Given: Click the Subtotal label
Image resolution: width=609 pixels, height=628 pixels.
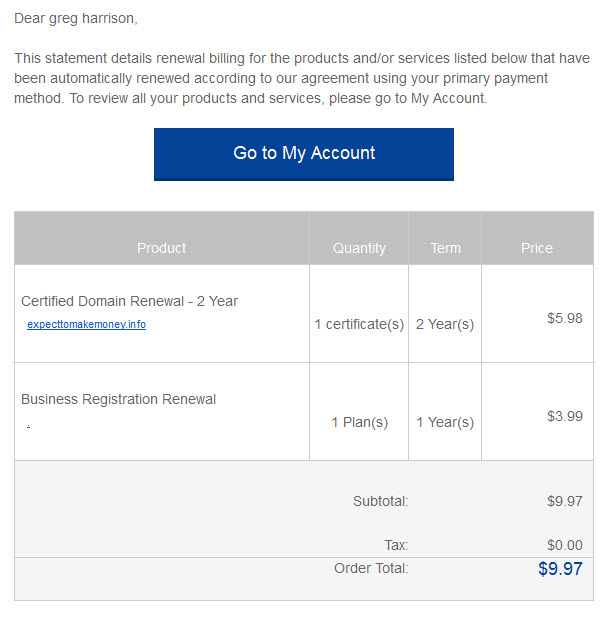Looking at the screenshot, I should (380, 501).
